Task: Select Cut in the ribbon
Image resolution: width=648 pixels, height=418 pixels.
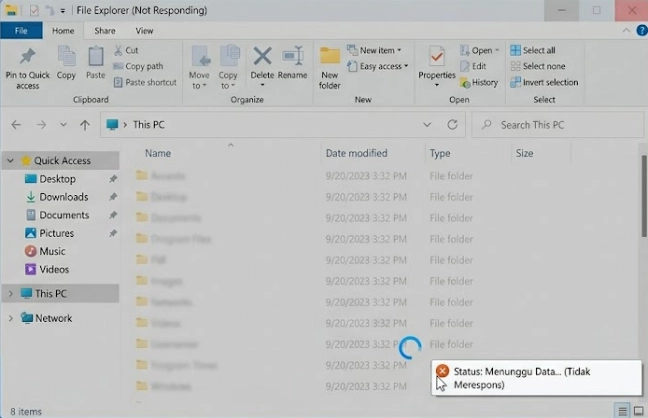Action: coord(126,50)
